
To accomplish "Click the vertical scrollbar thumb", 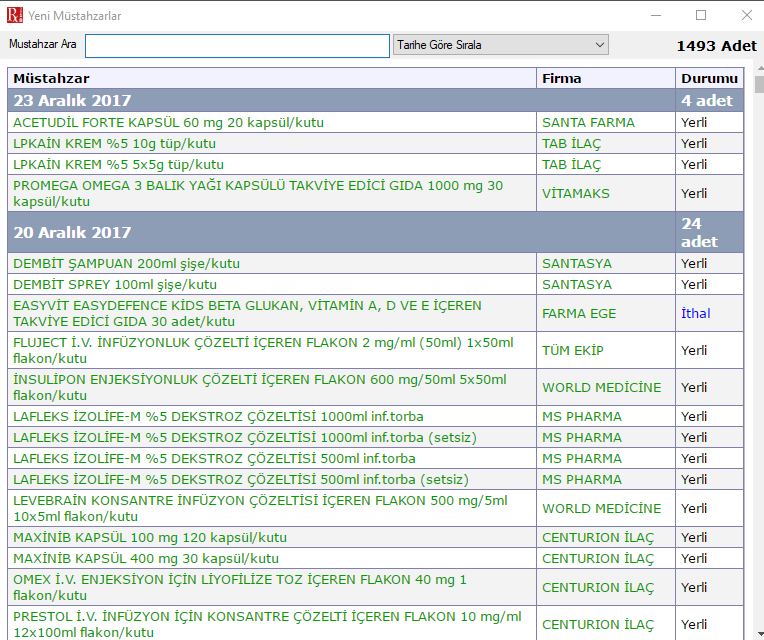I will point(759,84).
